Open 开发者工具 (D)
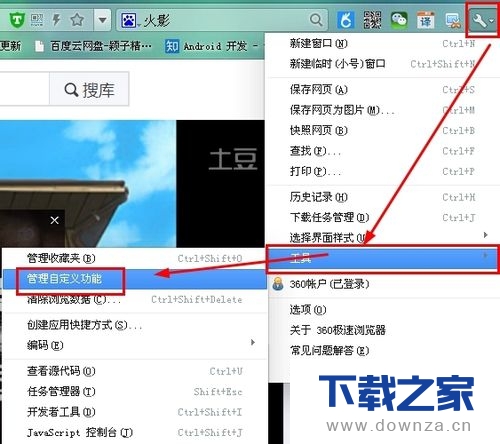This screenshot has width=500, height=444. (135, 412)
